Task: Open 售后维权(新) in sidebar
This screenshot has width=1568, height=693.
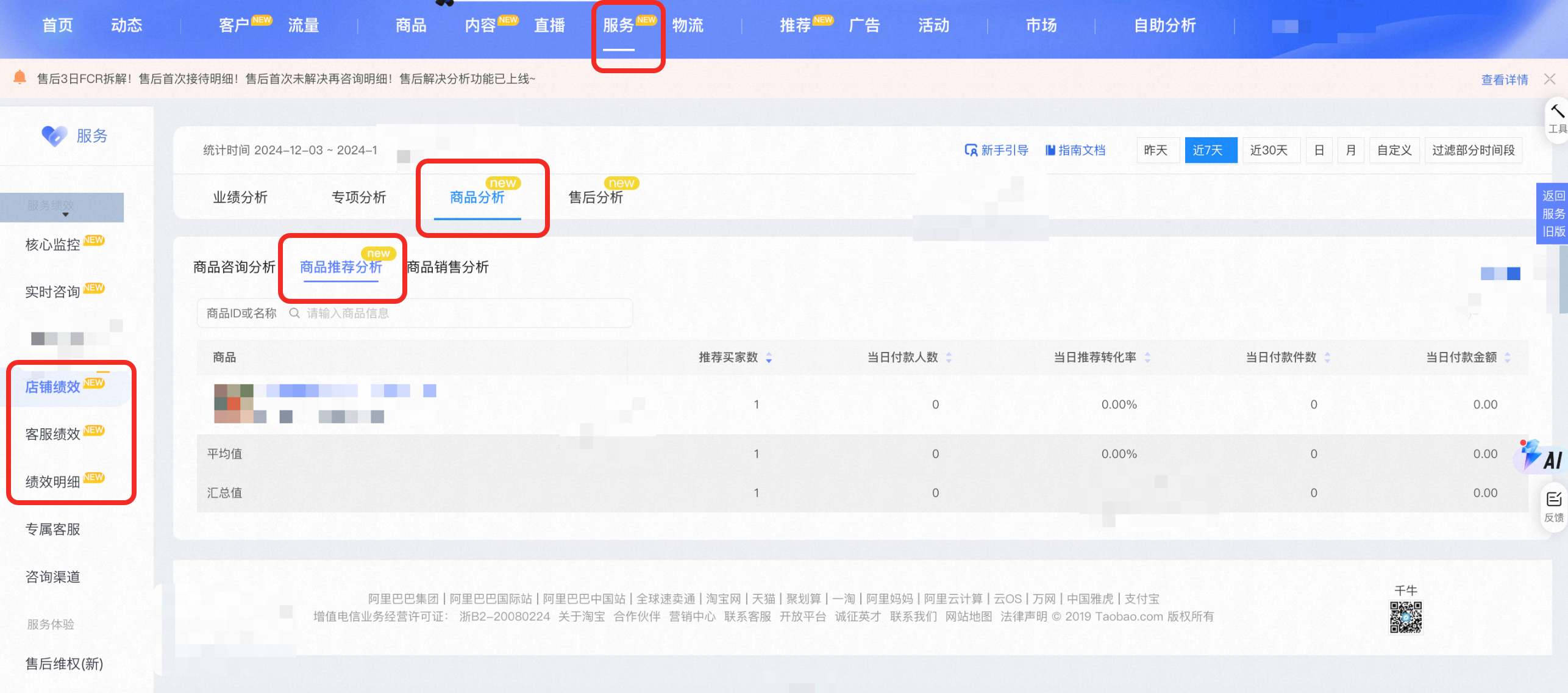Action: point(64,664)
